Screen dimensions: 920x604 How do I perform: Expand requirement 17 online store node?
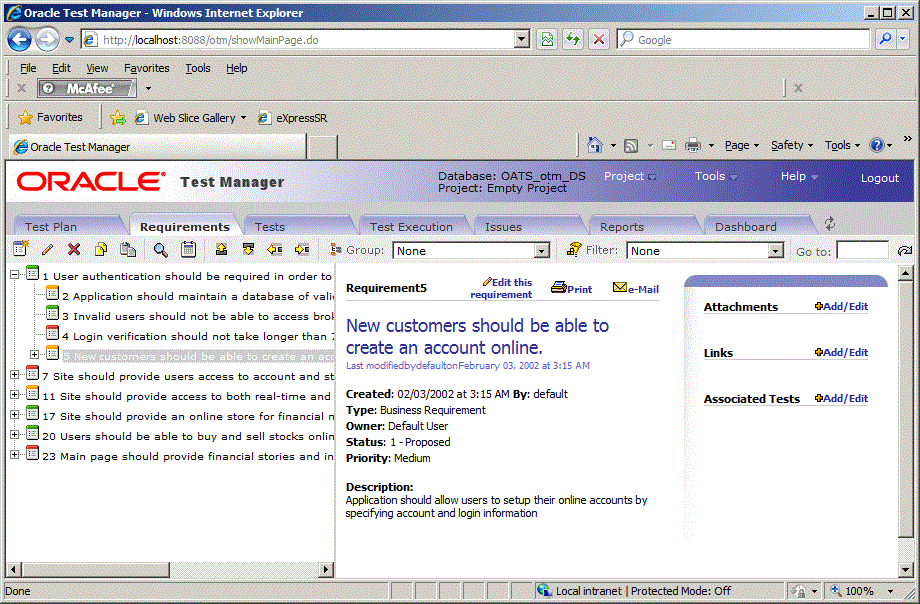15,414
